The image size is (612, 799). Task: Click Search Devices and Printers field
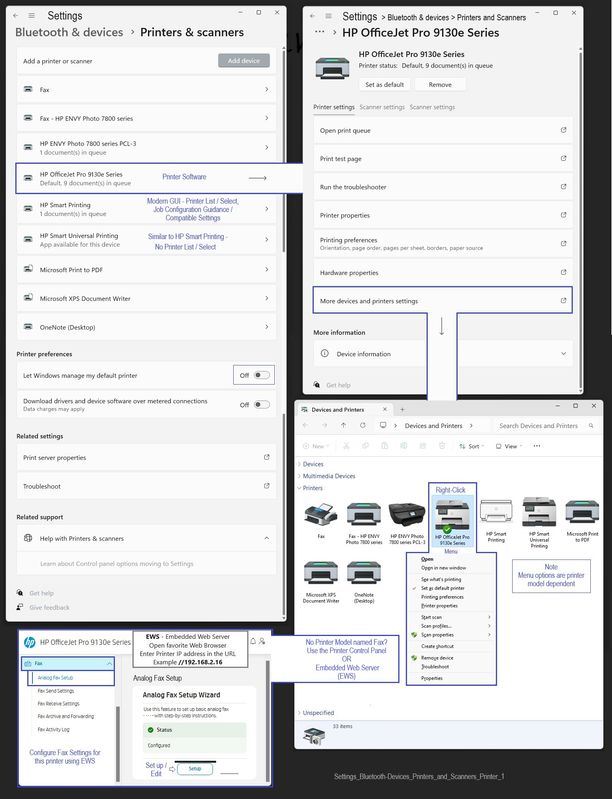(x=545, y=425)
